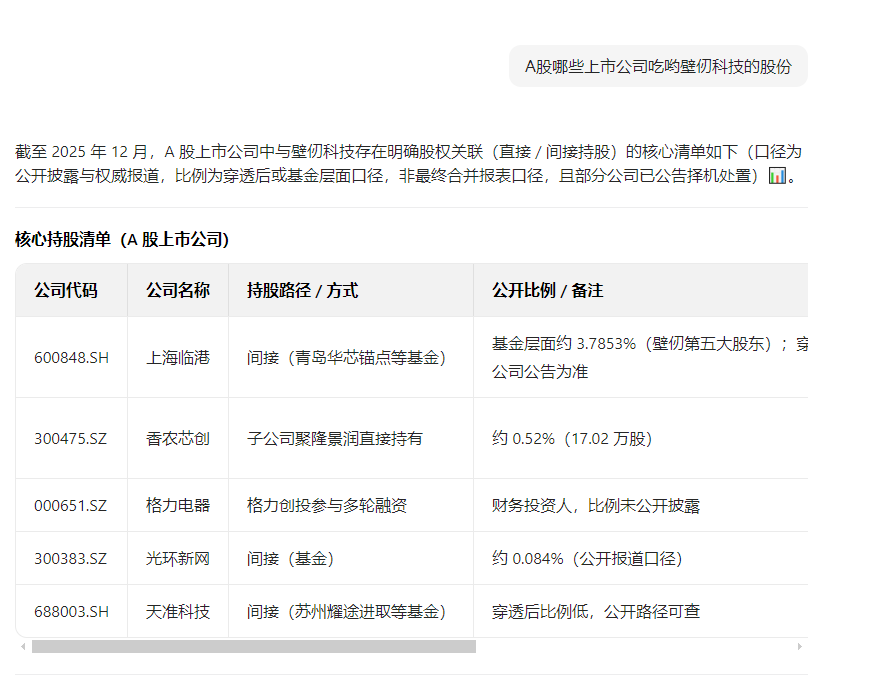
Task: Click company name 光环新网
Action: [178, 559]
